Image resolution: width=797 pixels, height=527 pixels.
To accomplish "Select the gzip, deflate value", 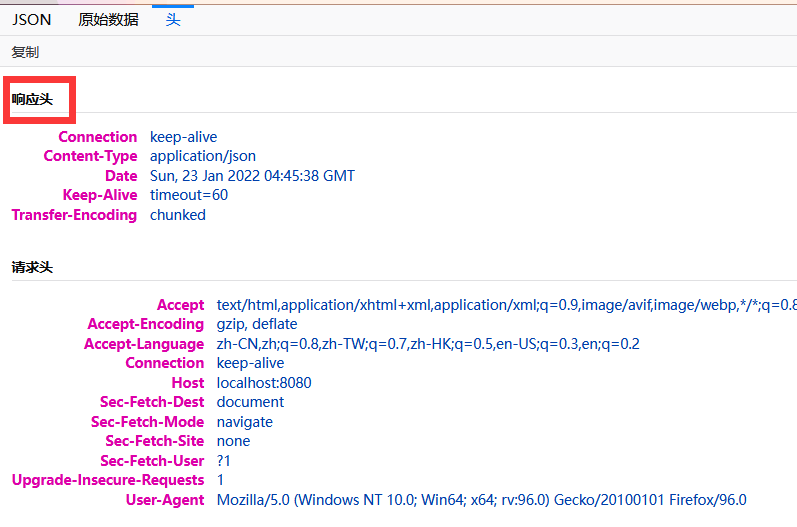I will [x=257, y=324].
